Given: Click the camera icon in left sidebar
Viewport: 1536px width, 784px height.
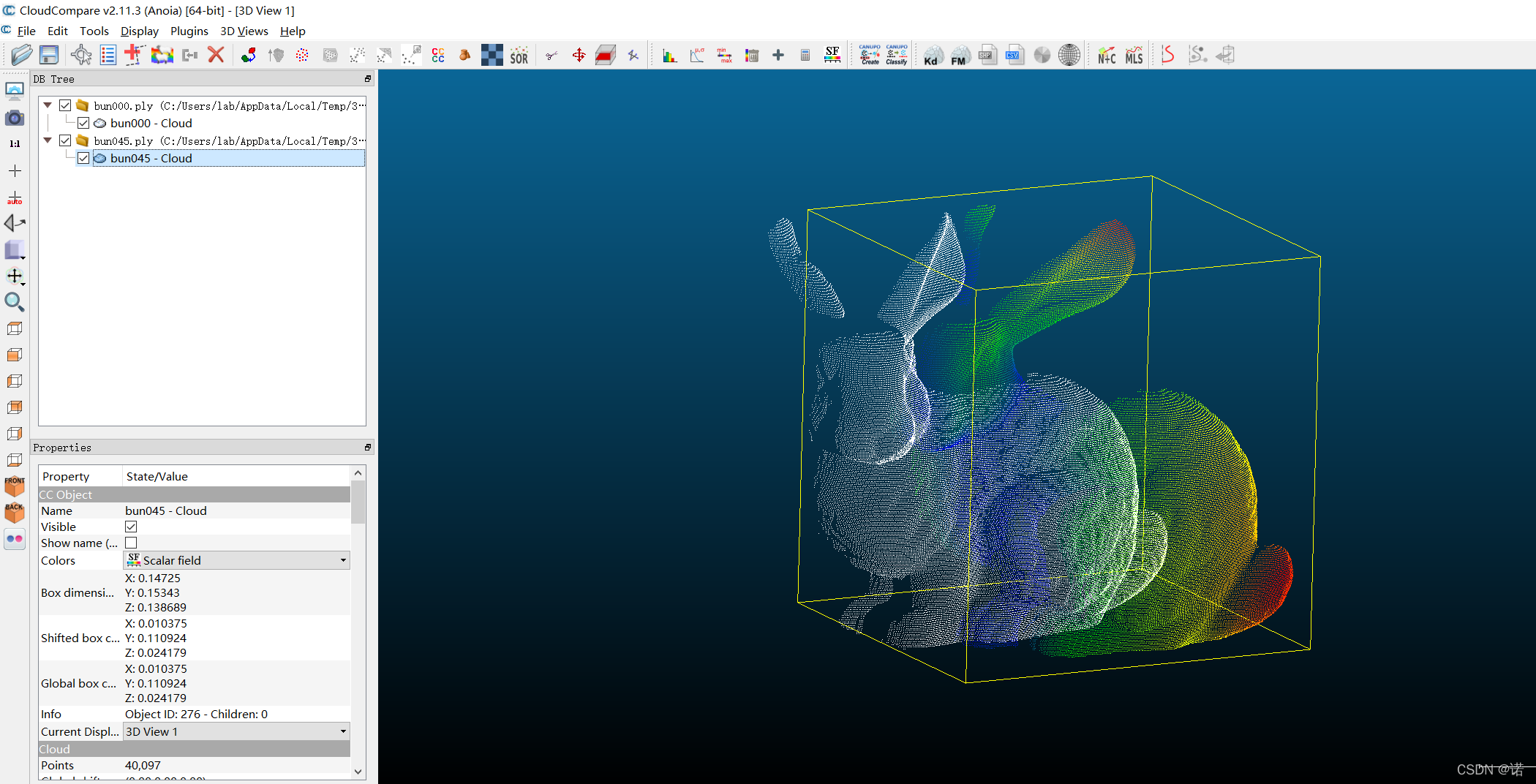Looking at the screenshot, I should [15, 118].
